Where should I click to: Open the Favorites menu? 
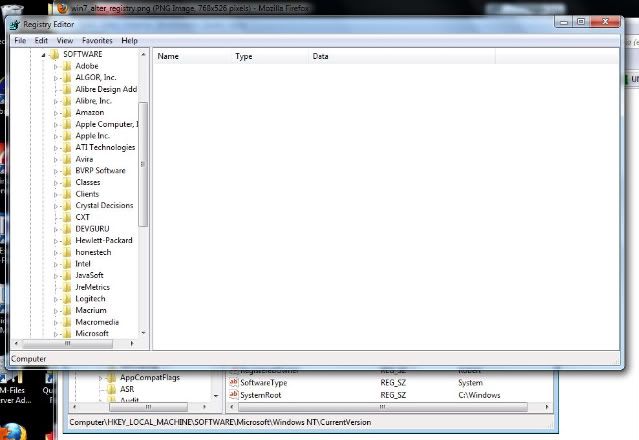click(x=97, y=40)
